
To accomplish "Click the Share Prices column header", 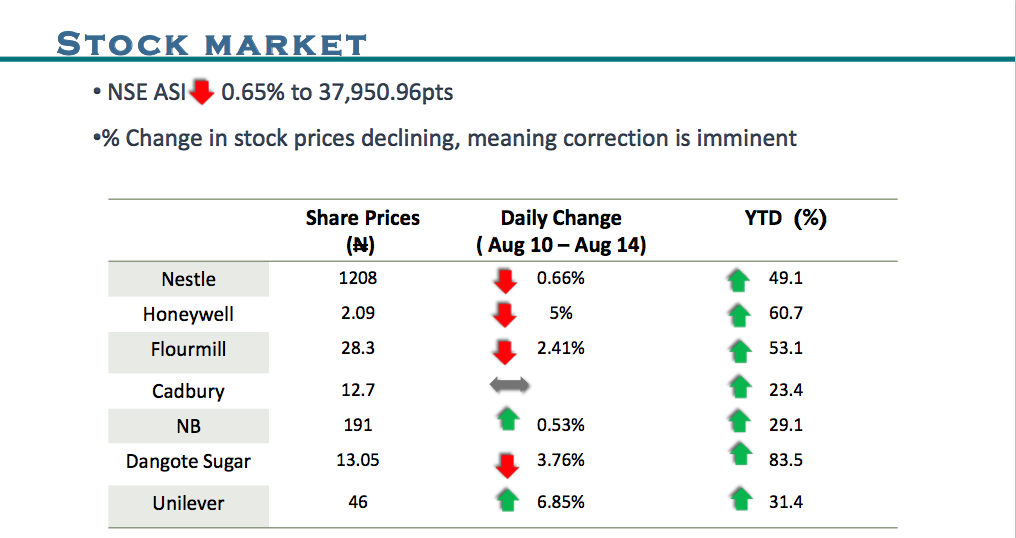I will click(x=362, y=231).
